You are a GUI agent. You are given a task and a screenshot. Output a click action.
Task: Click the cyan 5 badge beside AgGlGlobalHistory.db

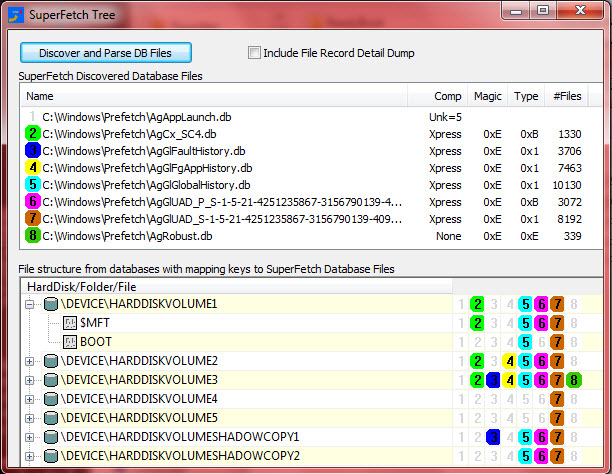click(x=33, y=184)
